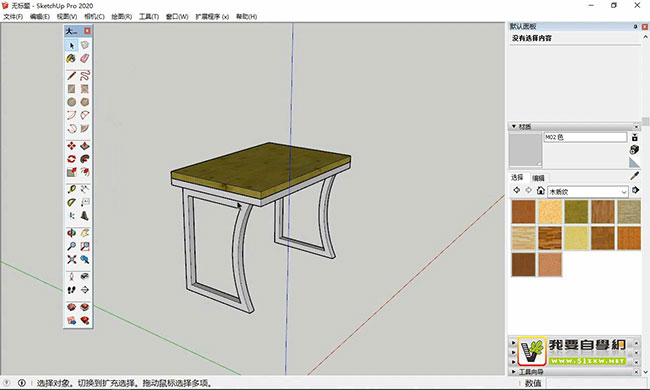Choose the Zoom magnifier tool
650x390 pixels.
71,246
